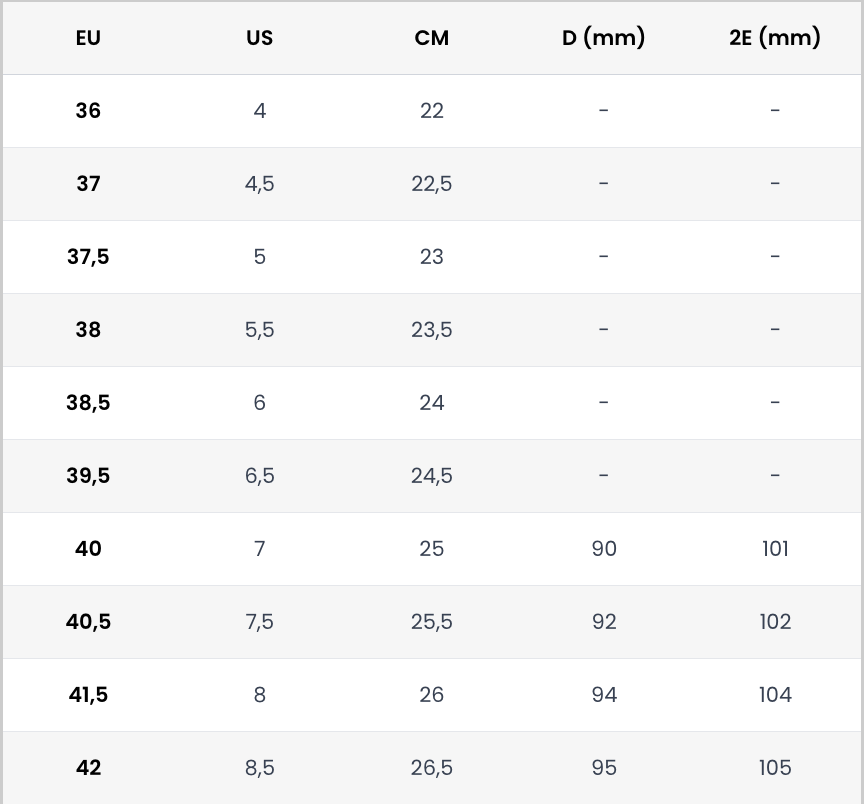Click the US size 4,5 cell
Screen dimensions: 866x804
click(259, 184)
